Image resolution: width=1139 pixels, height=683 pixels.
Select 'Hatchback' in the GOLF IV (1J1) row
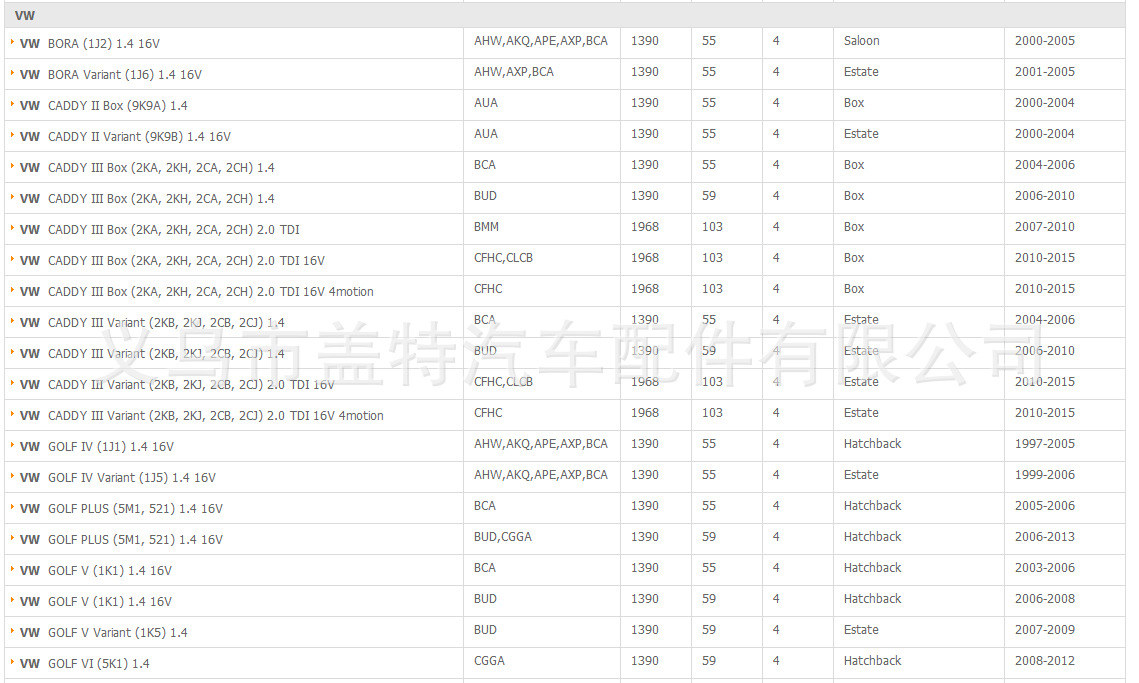click(872, 444)
